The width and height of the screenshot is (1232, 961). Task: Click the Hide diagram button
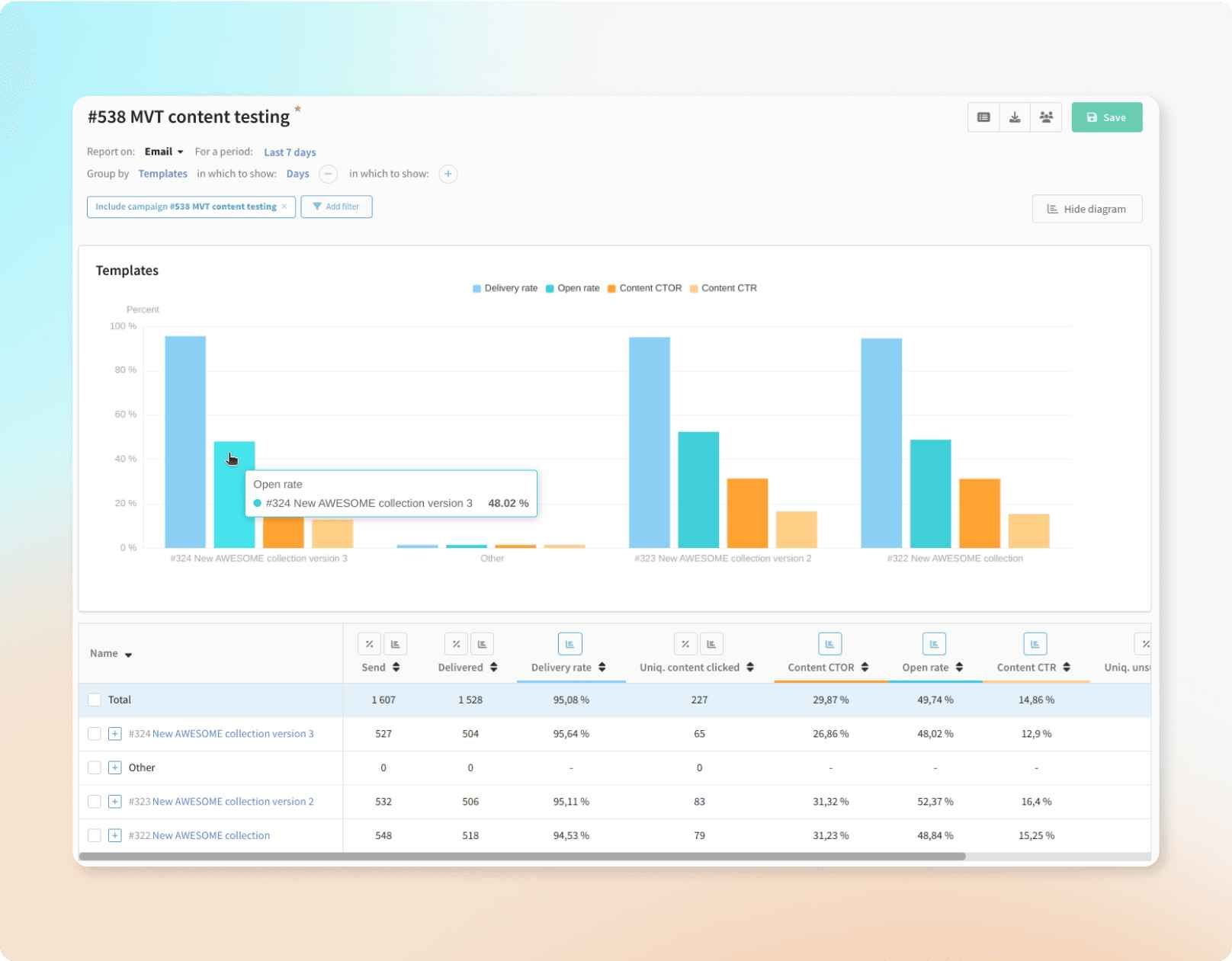(1087, 209)
